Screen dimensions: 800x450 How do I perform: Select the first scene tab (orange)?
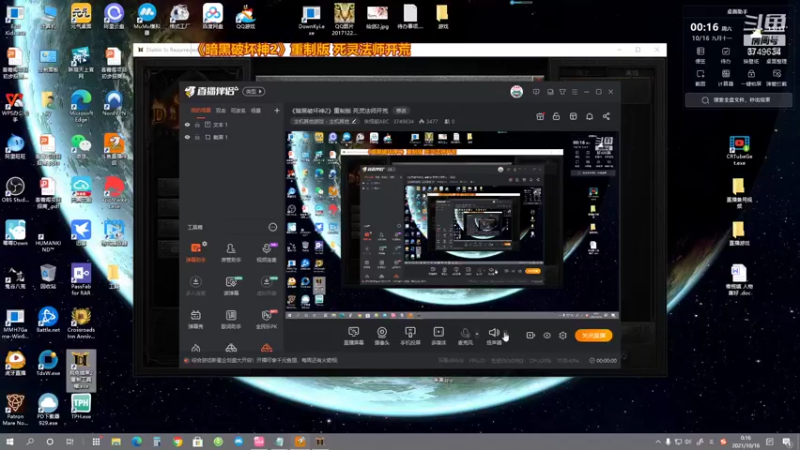(x=201, y=110)
